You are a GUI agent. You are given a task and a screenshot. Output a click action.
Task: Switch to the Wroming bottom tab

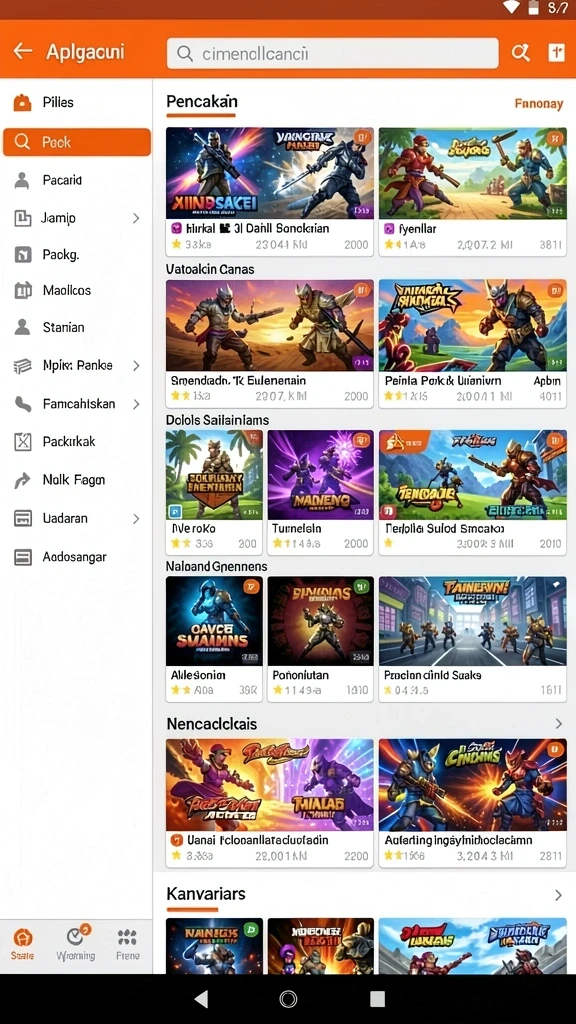pos(76,944)
